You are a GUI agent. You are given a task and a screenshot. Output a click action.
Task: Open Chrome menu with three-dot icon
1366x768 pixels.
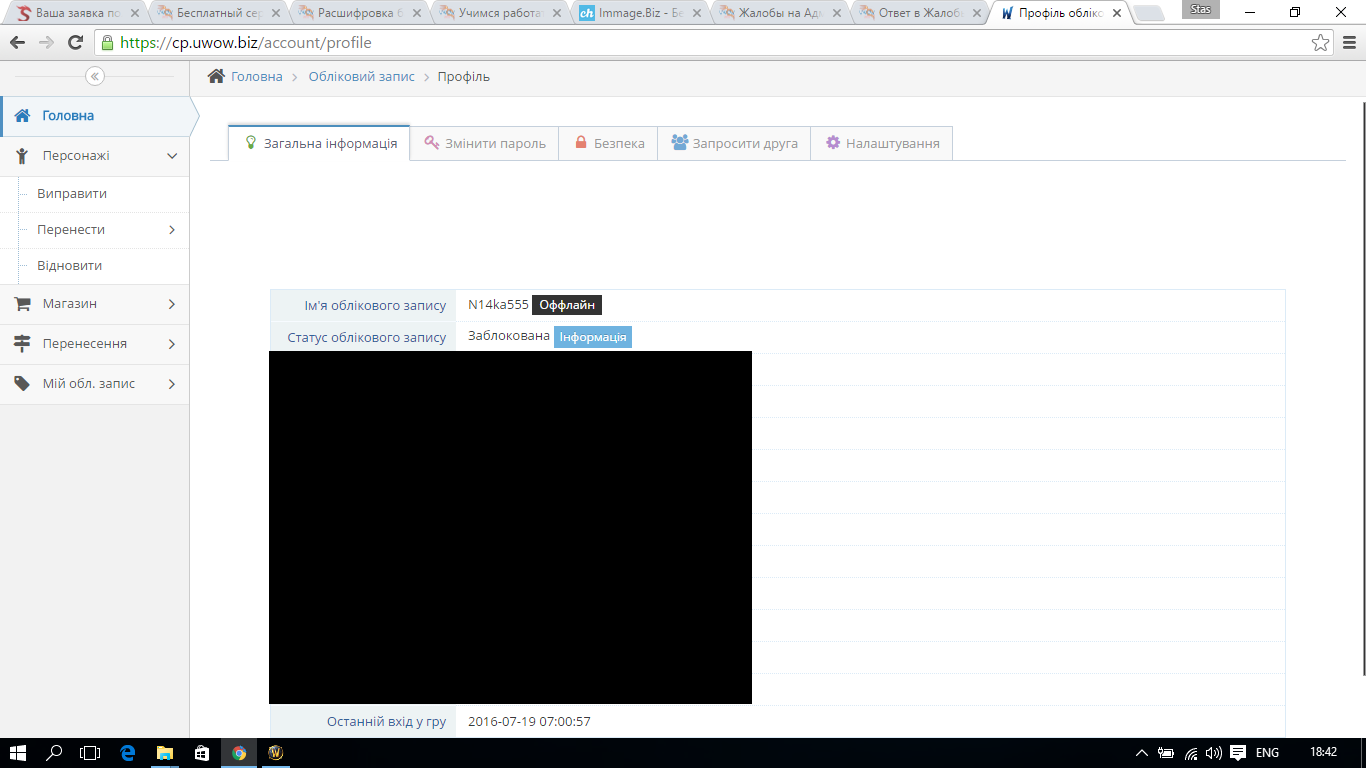tap(1348, 43)
